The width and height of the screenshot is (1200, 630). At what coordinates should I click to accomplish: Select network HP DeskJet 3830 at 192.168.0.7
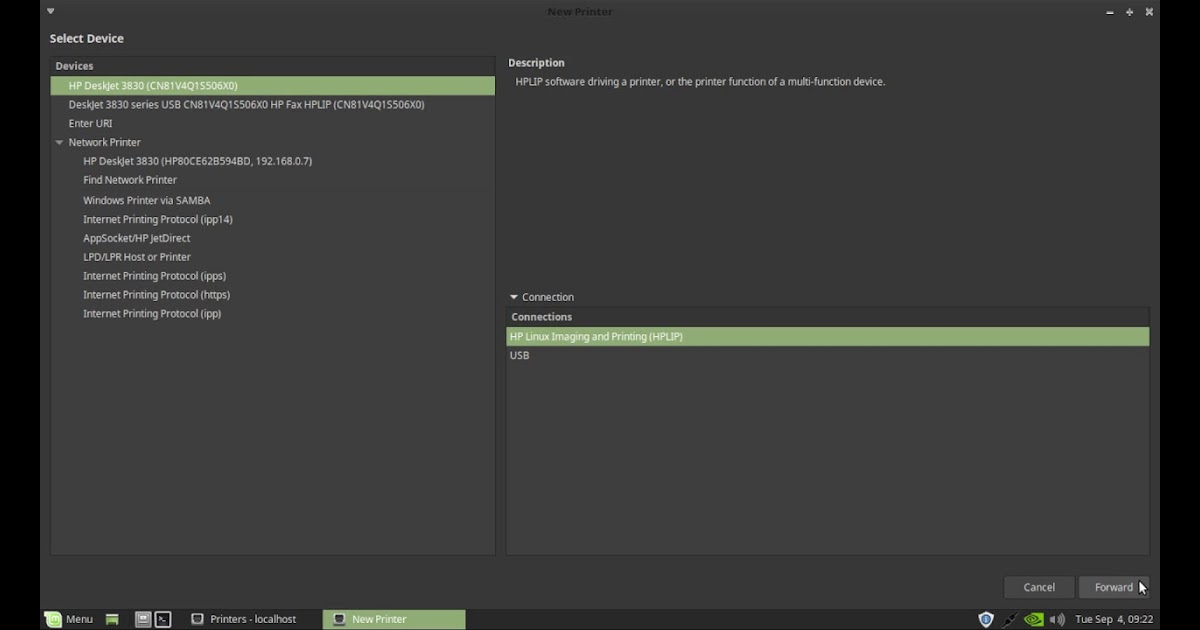(272, 161)
